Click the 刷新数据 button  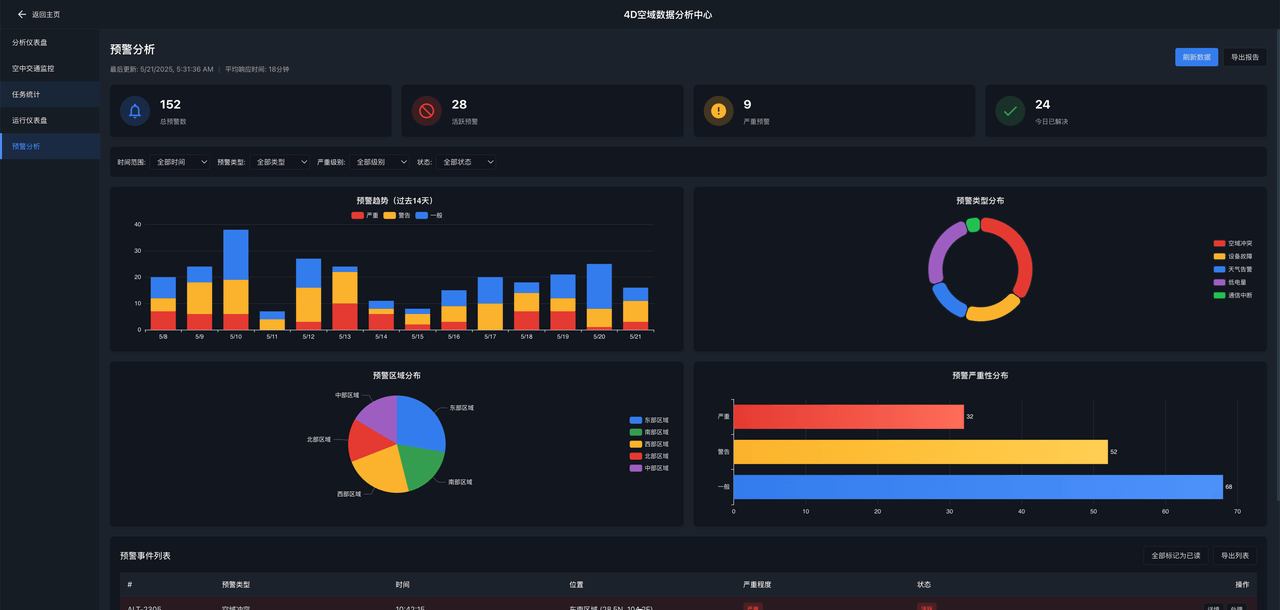[1196, 57]
